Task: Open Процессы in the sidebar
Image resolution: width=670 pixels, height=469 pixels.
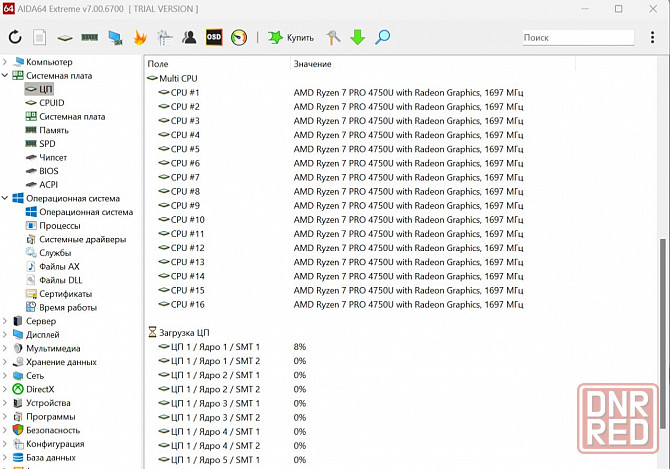Action: pyautogui.click(x=59, y=226)
